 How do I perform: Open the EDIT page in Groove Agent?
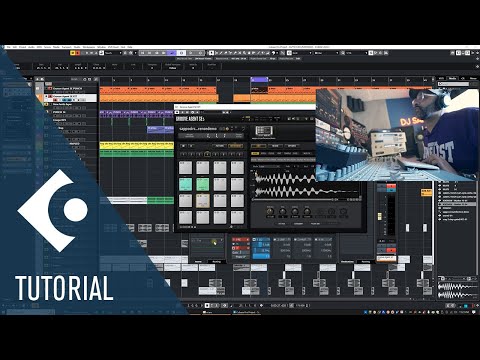[258, 146]
